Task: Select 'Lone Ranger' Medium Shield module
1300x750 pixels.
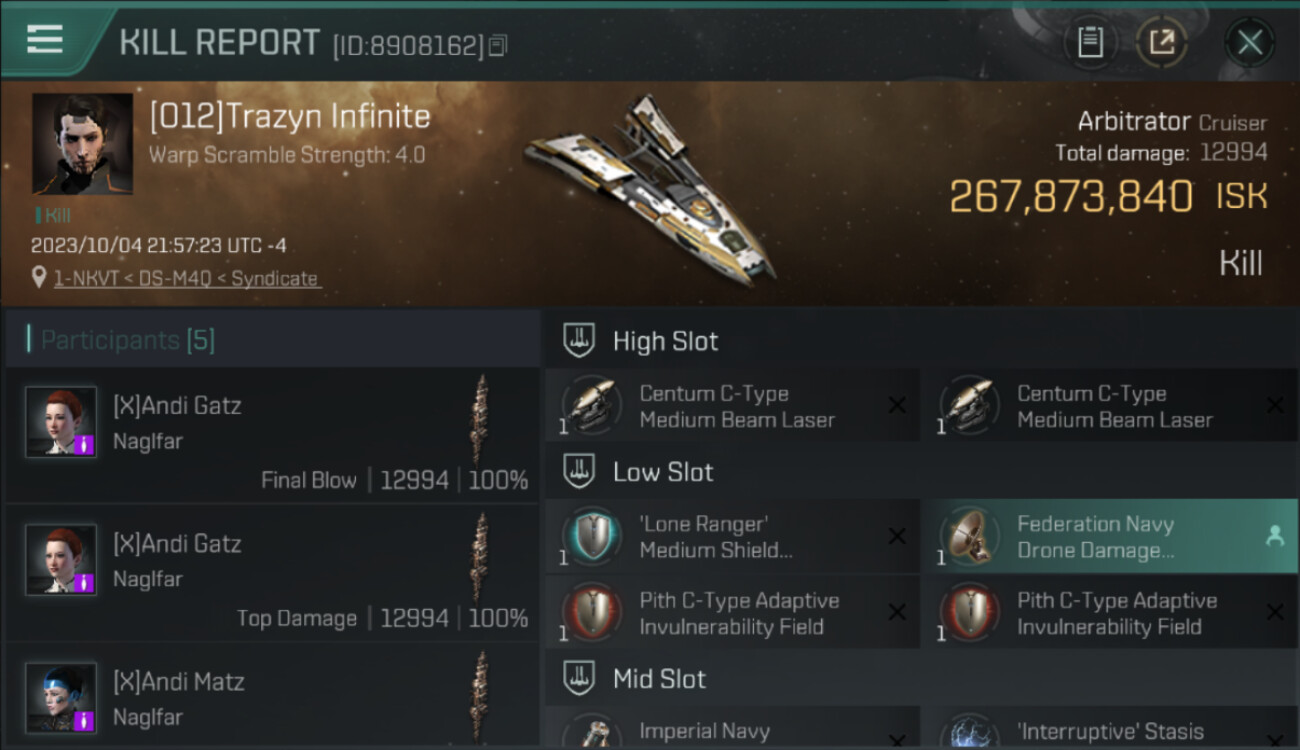Action: 732,537
